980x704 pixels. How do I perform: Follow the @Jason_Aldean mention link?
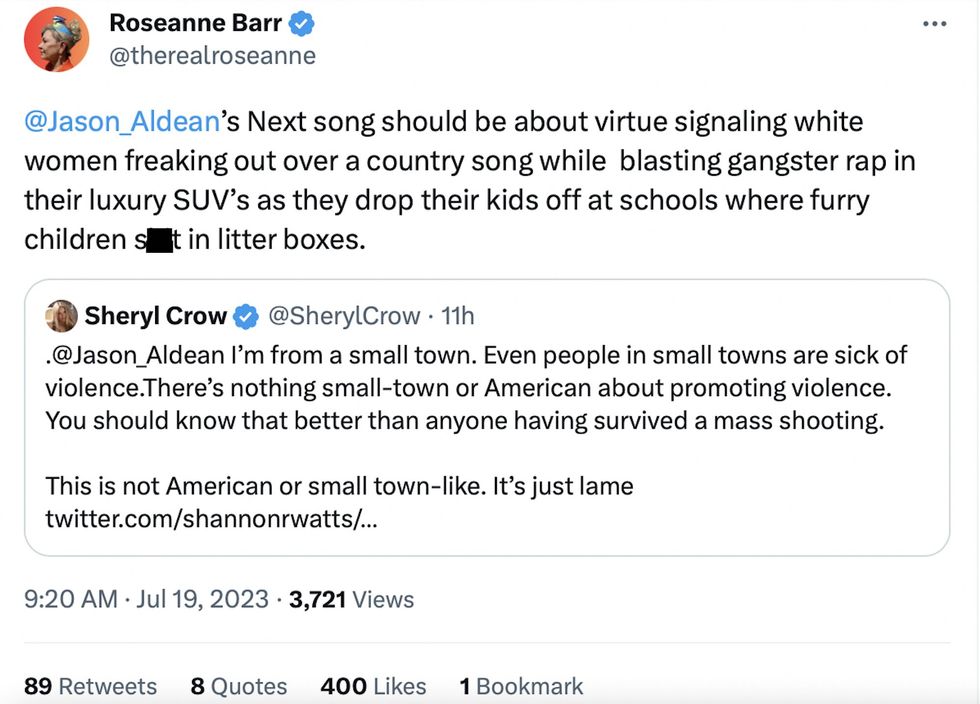[x=121, y=122]
